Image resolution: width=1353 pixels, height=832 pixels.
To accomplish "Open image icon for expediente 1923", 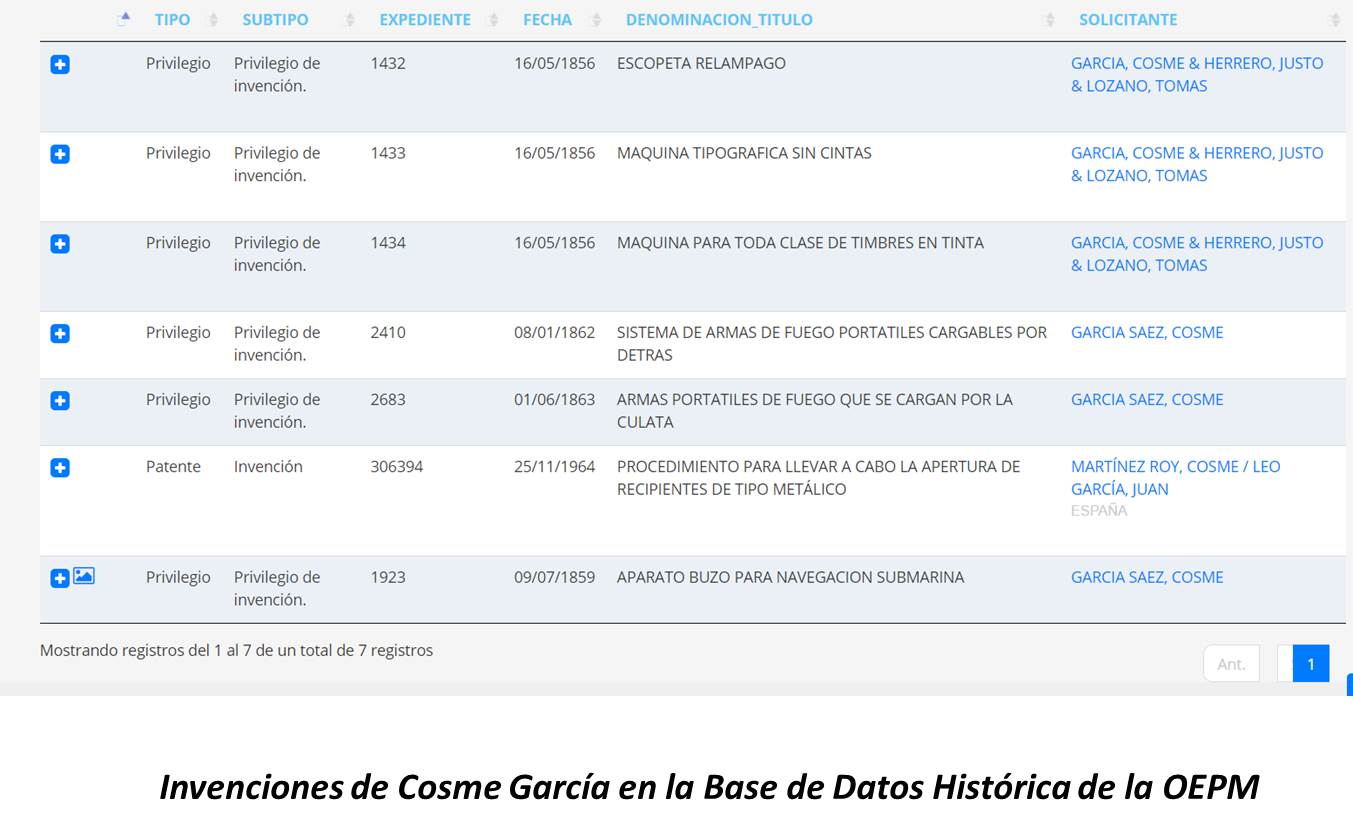I will 84,577.
